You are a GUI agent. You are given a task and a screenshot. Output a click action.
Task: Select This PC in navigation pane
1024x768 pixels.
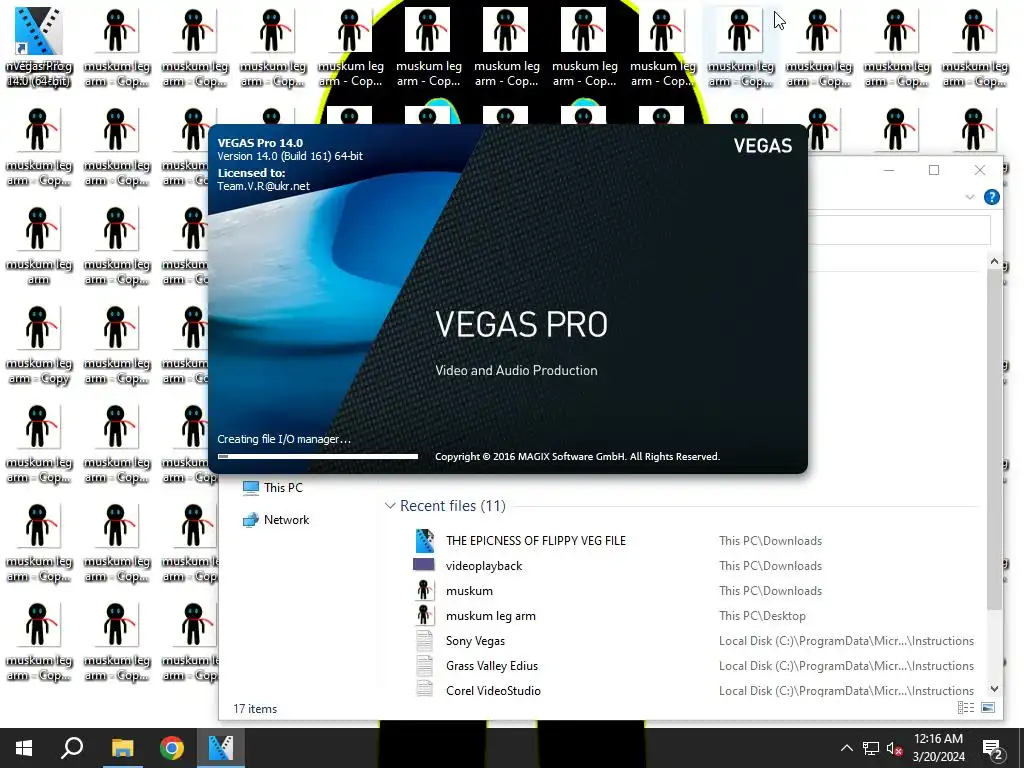(x=272, y=487)
